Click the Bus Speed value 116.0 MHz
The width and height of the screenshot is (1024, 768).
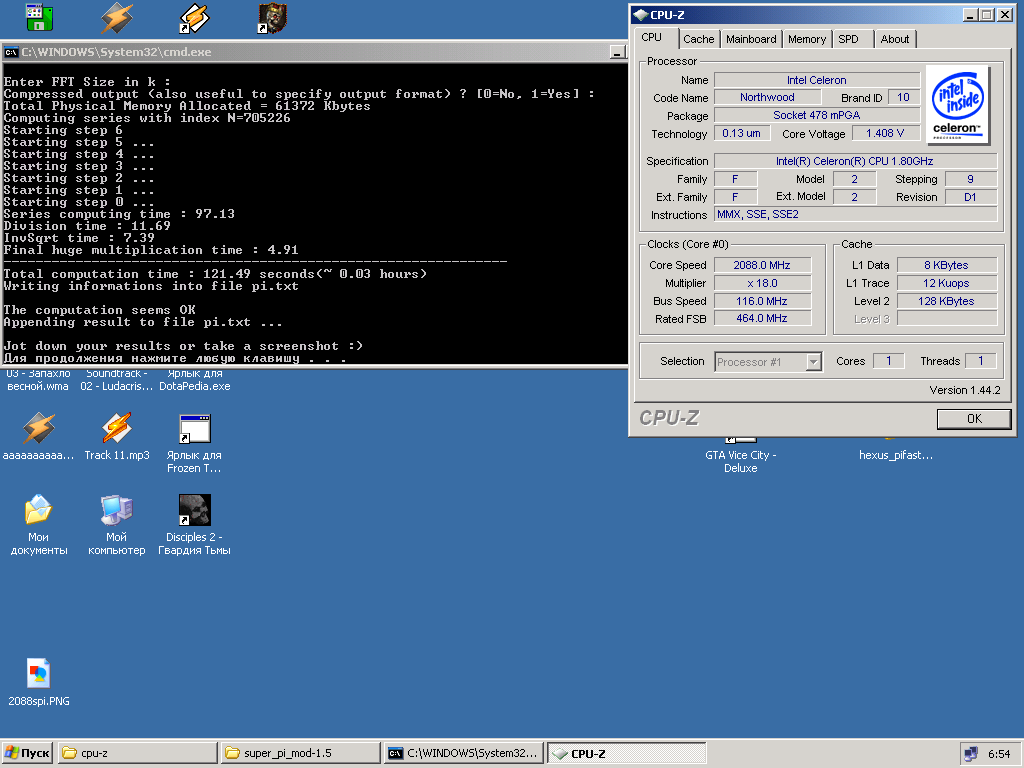pyautogui.click(x=762, y=301)
